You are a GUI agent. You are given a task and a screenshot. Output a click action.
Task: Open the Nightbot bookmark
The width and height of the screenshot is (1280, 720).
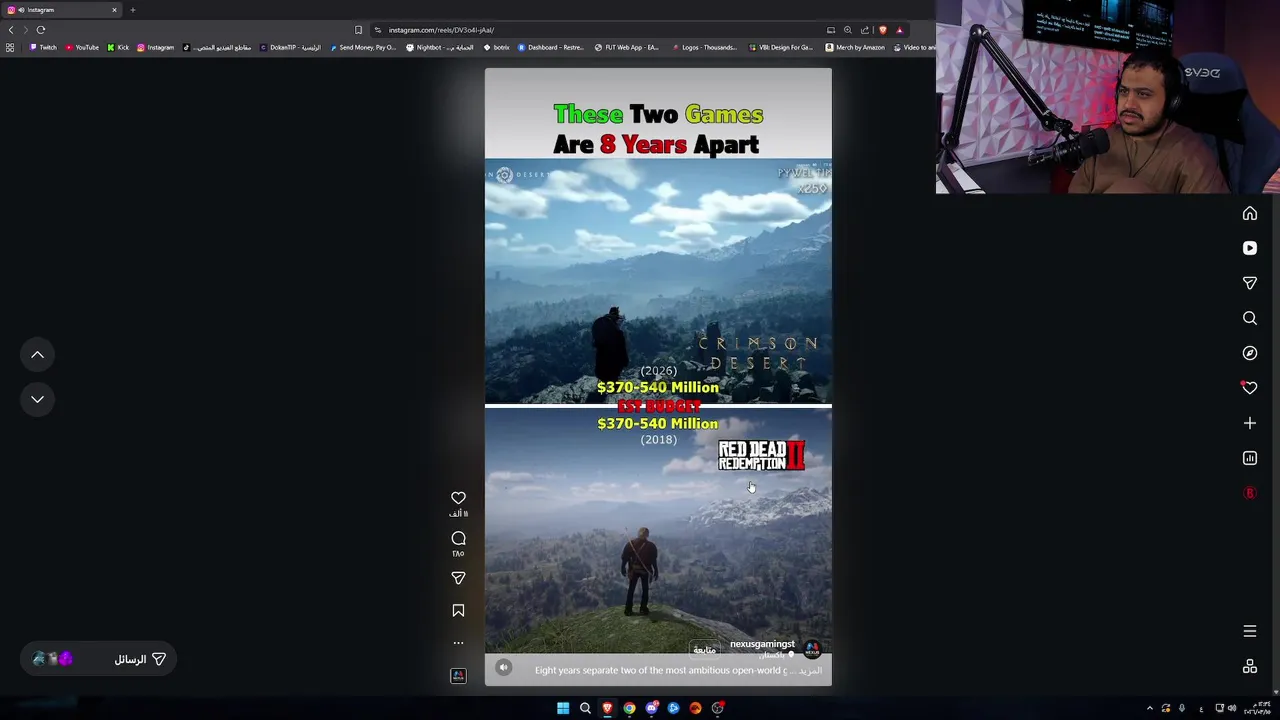440,47
